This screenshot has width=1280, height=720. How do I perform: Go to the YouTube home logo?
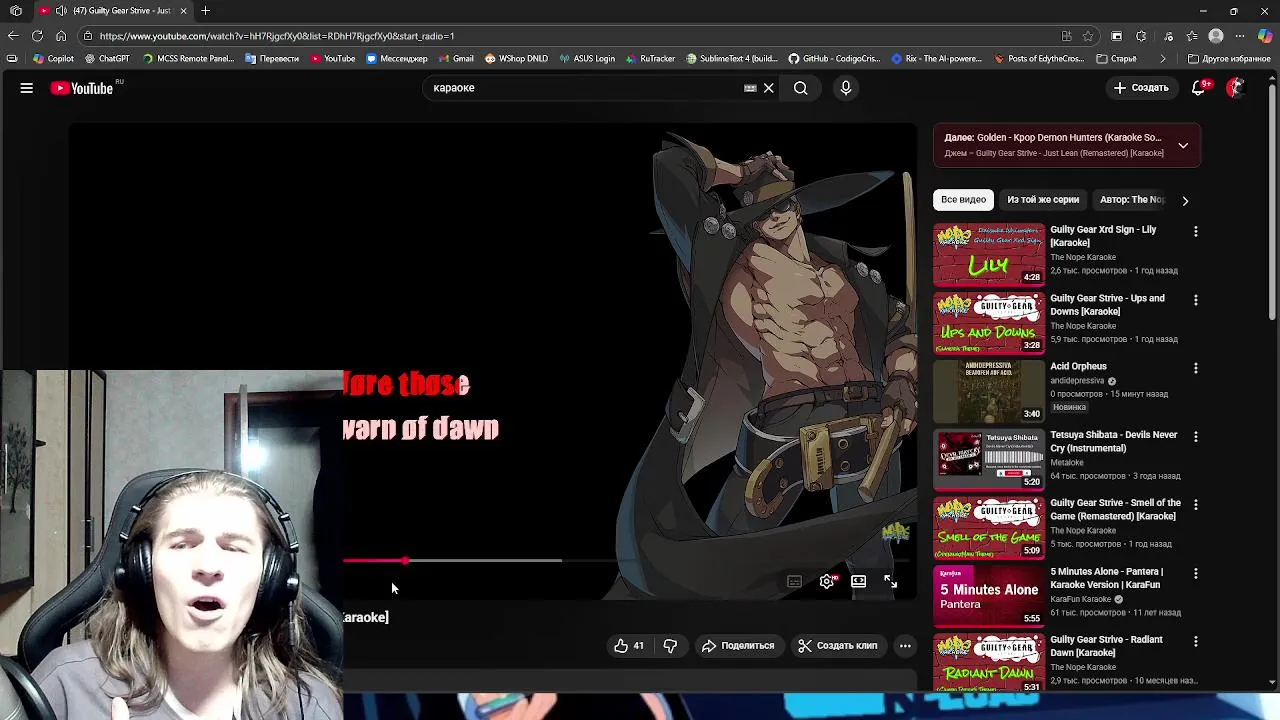pyautogui.click(x=82, y=88)
